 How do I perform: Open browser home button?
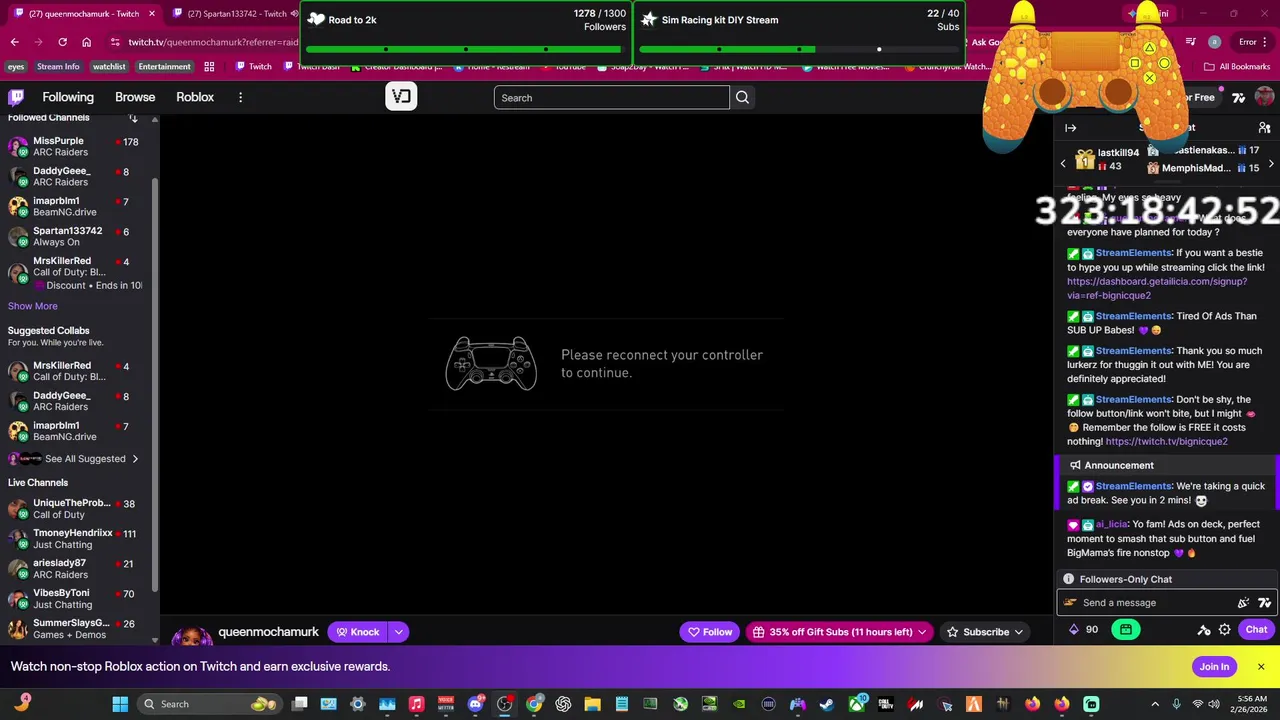click(87, 42)
